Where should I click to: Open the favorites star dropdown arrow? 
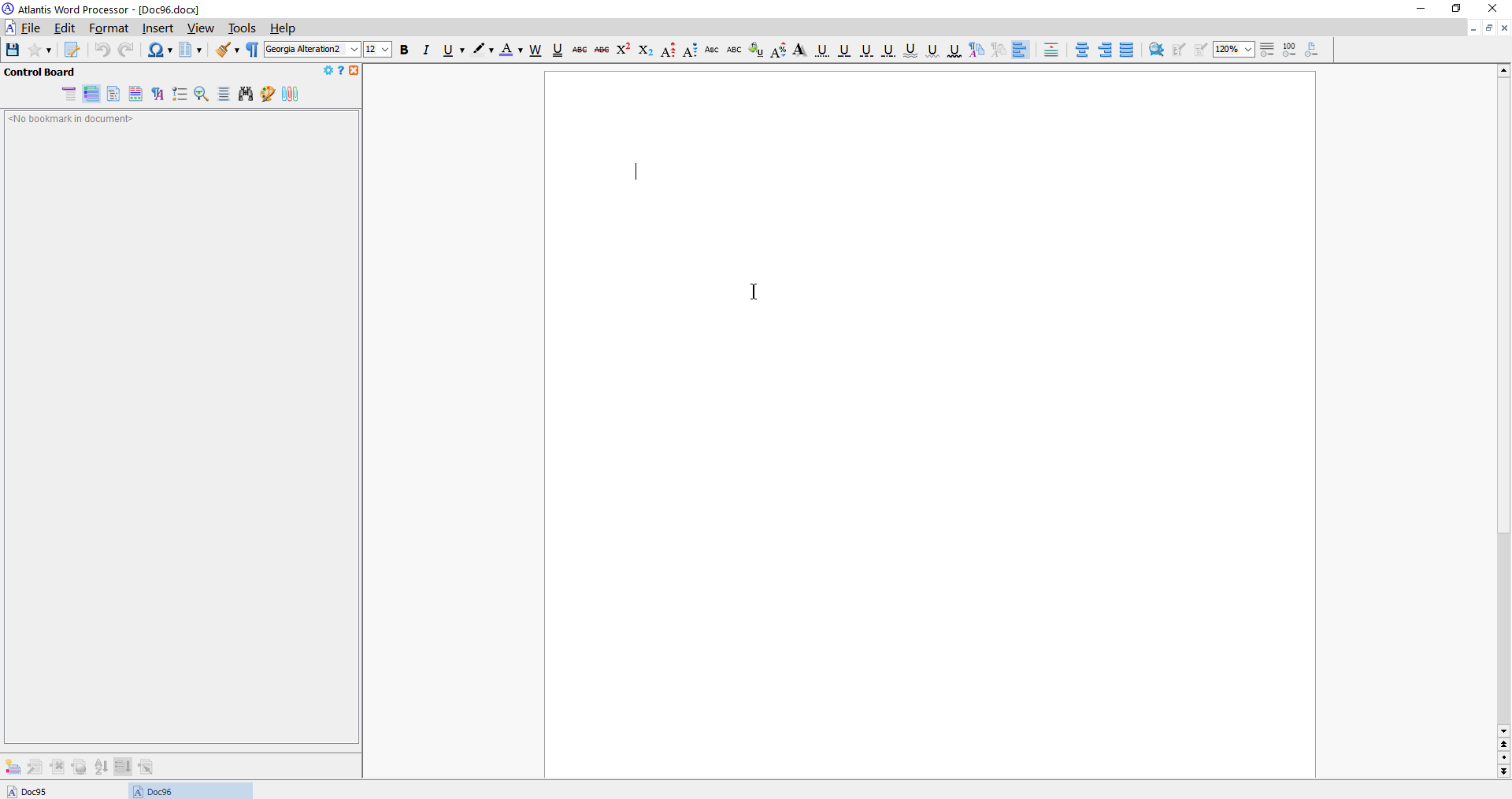tap(49, 50)
